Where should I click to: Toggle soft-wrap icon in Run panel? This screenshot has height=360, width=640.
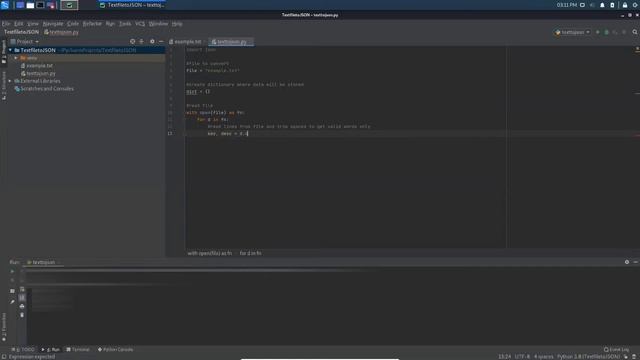22,289
